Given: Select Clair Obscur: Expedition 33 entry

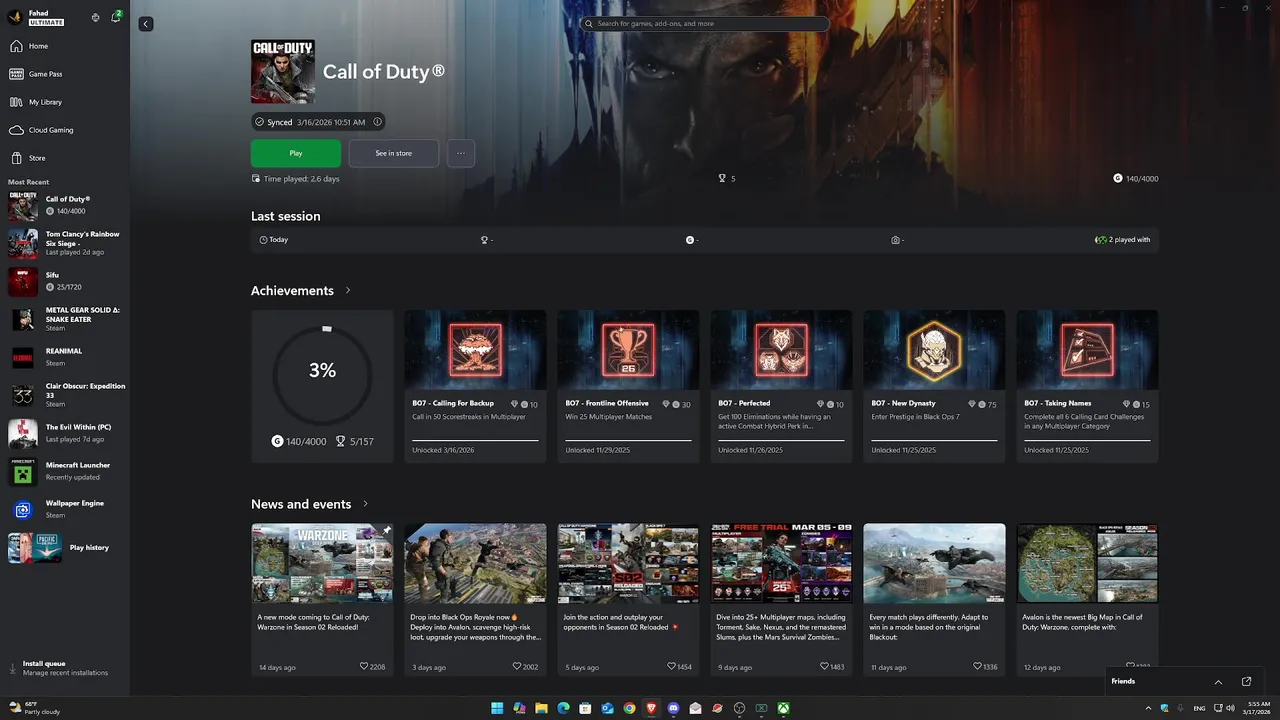Looking at the screenshot, I should tap(65, 395).
